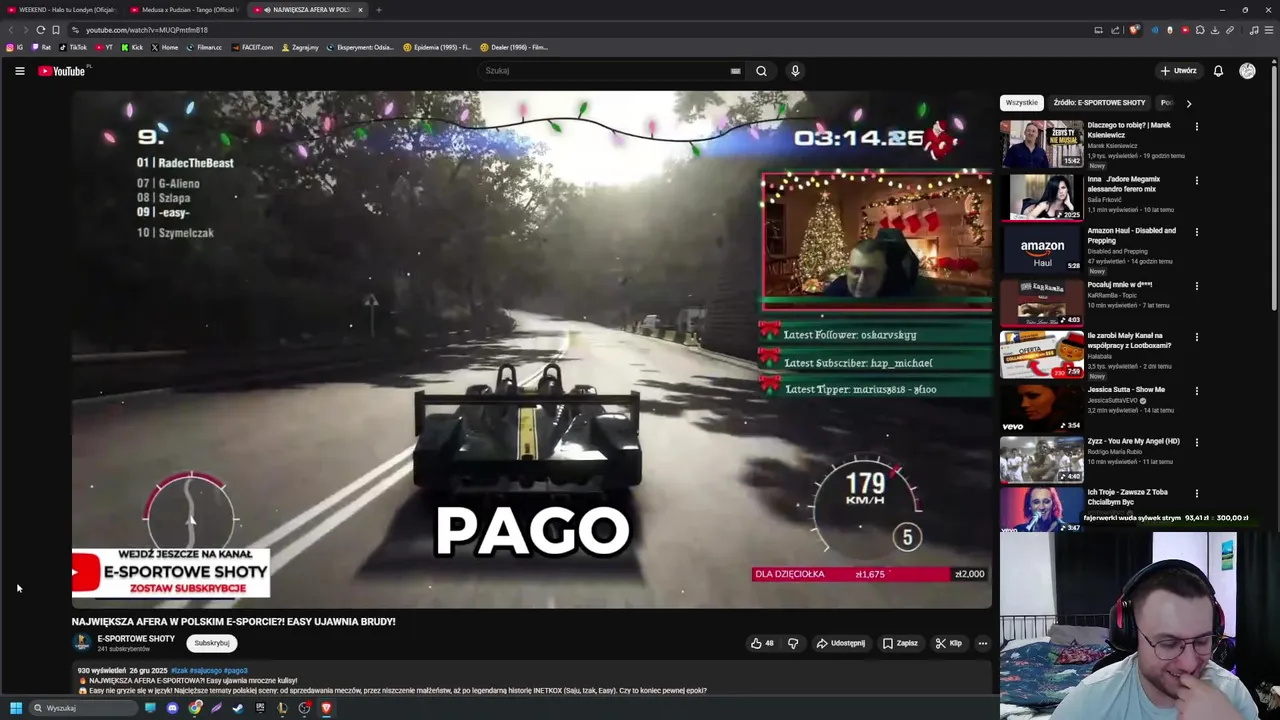Click the #izak hashtag link
The width and height of the screenshot is (1280, 720).
click(179, 671)
